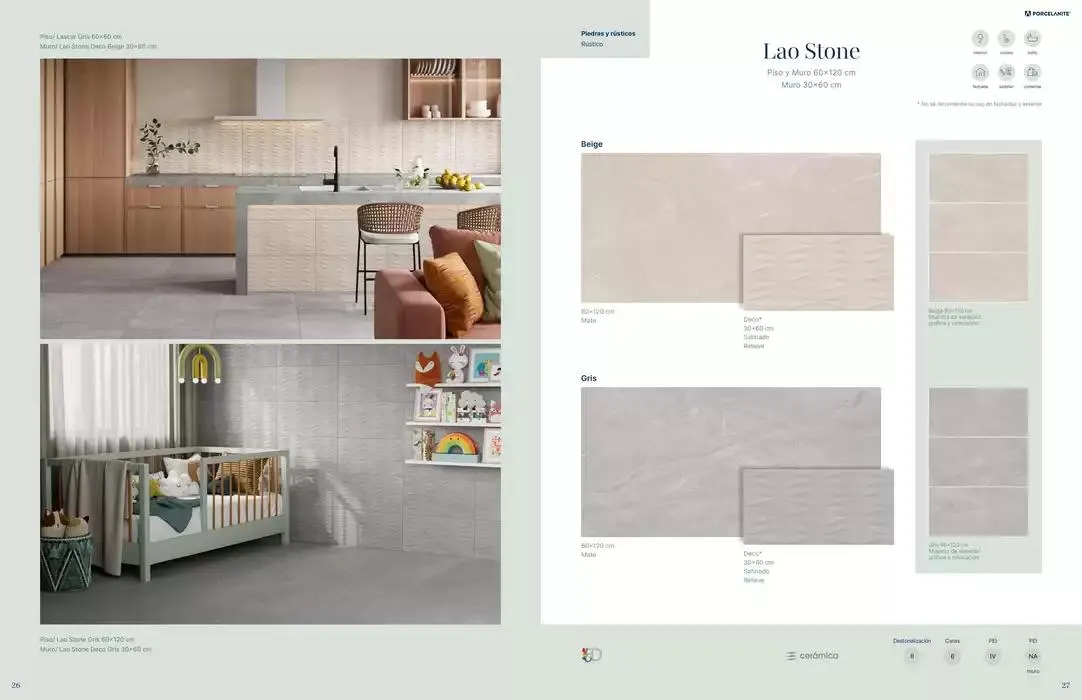The width and height of the screenshot is (1082, 700).
Task: Select the Destonalización II badge
Action: [911, 656]
